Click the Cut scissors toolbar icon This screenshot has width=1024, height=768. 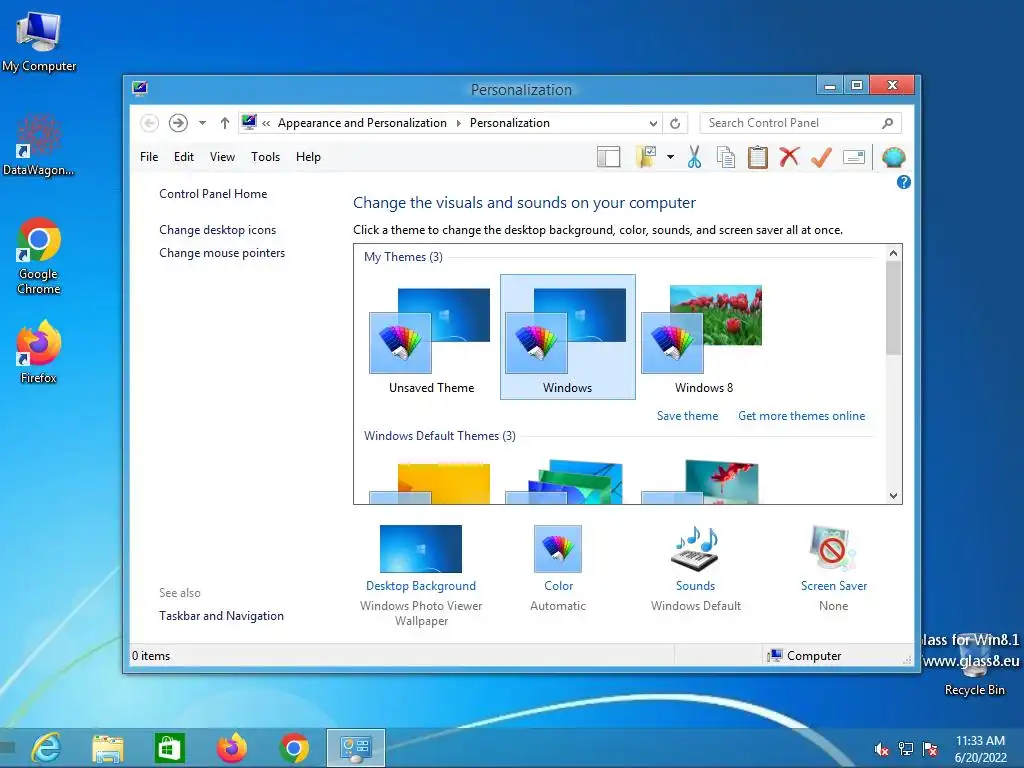point(694,157)
